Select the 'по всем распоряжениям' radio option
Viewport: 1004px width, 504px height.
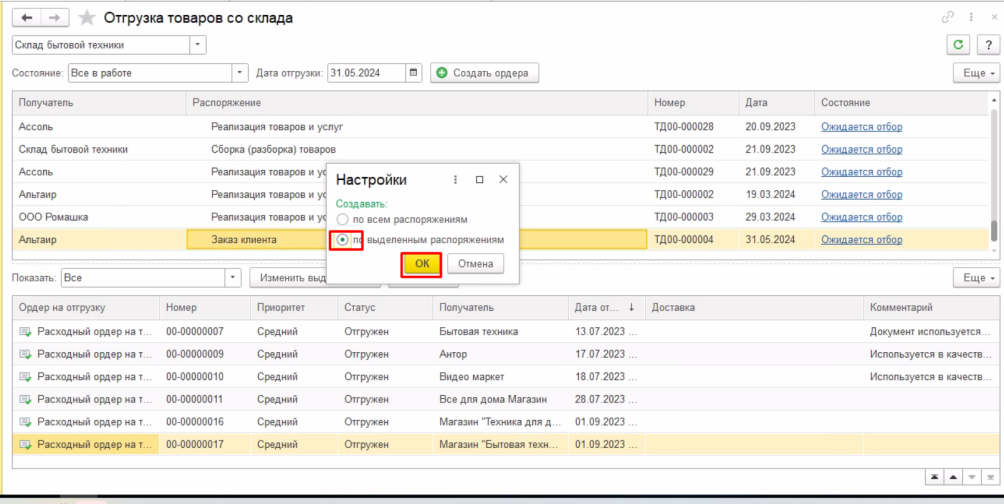(343, 219)
